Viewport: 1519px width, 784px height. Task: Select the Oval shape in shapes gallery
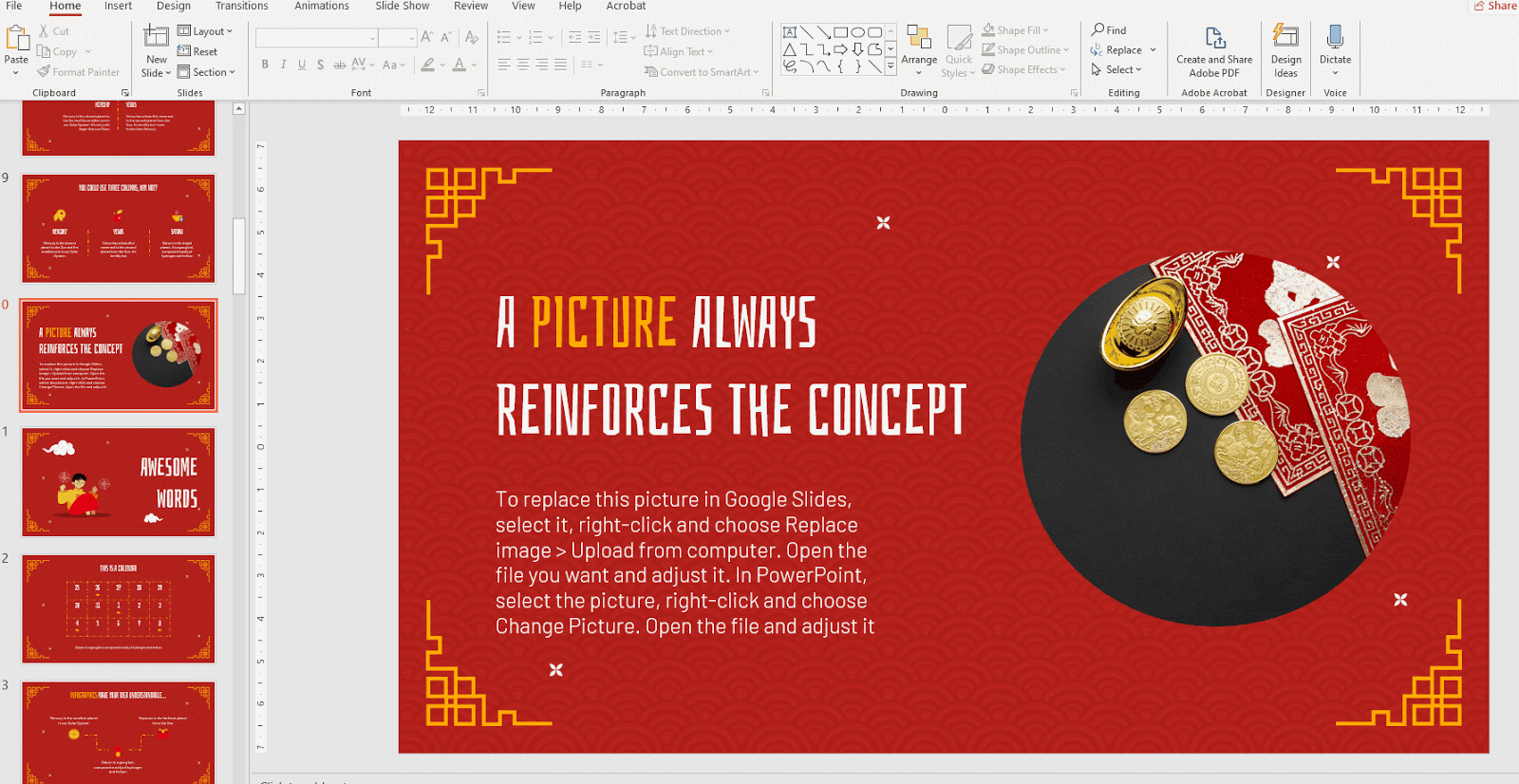(857, 32)
